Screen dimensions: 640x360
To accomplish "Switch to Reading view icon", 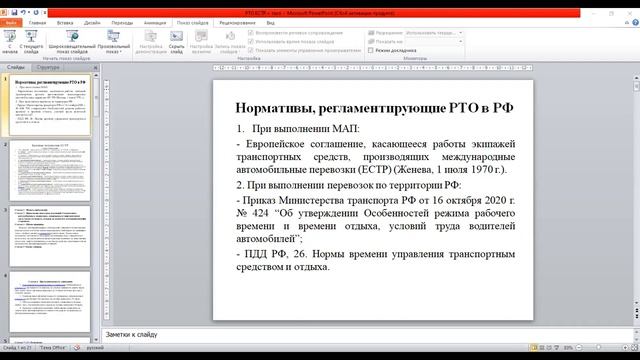I will click(549, 348).
